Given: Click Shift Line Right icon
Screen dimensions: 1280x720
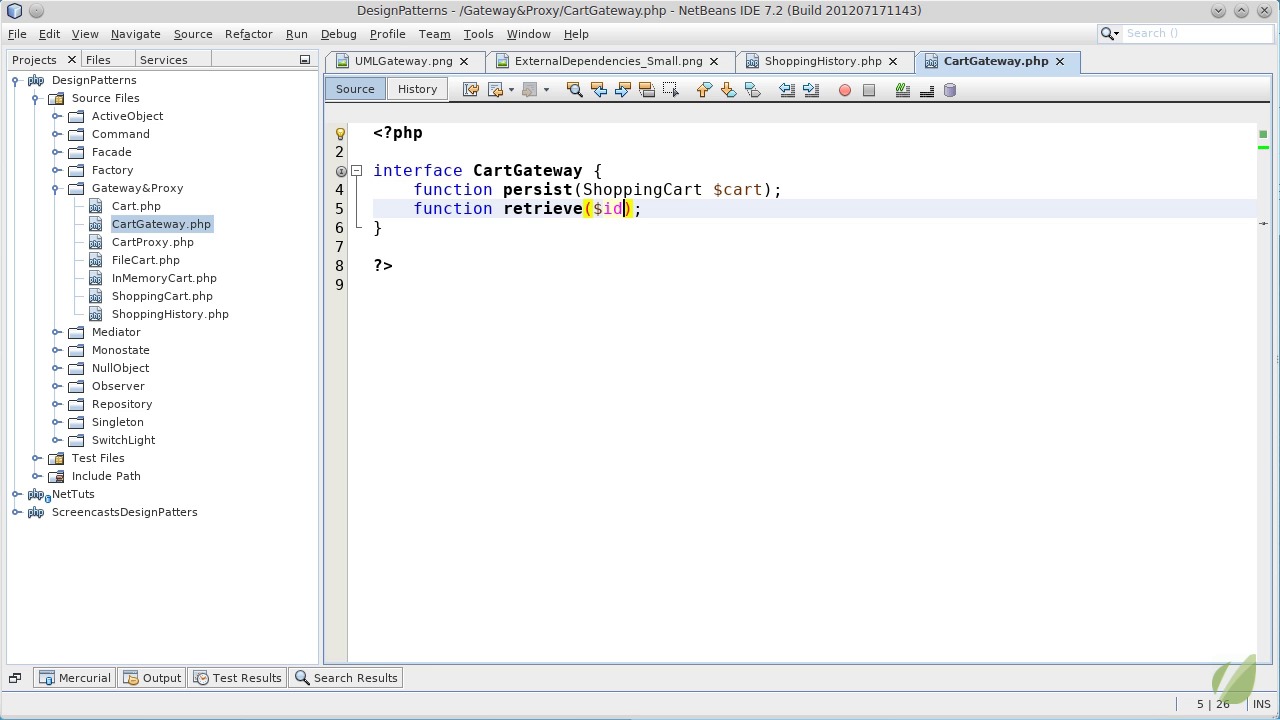Looking at the screenshot, I should 811,90.
